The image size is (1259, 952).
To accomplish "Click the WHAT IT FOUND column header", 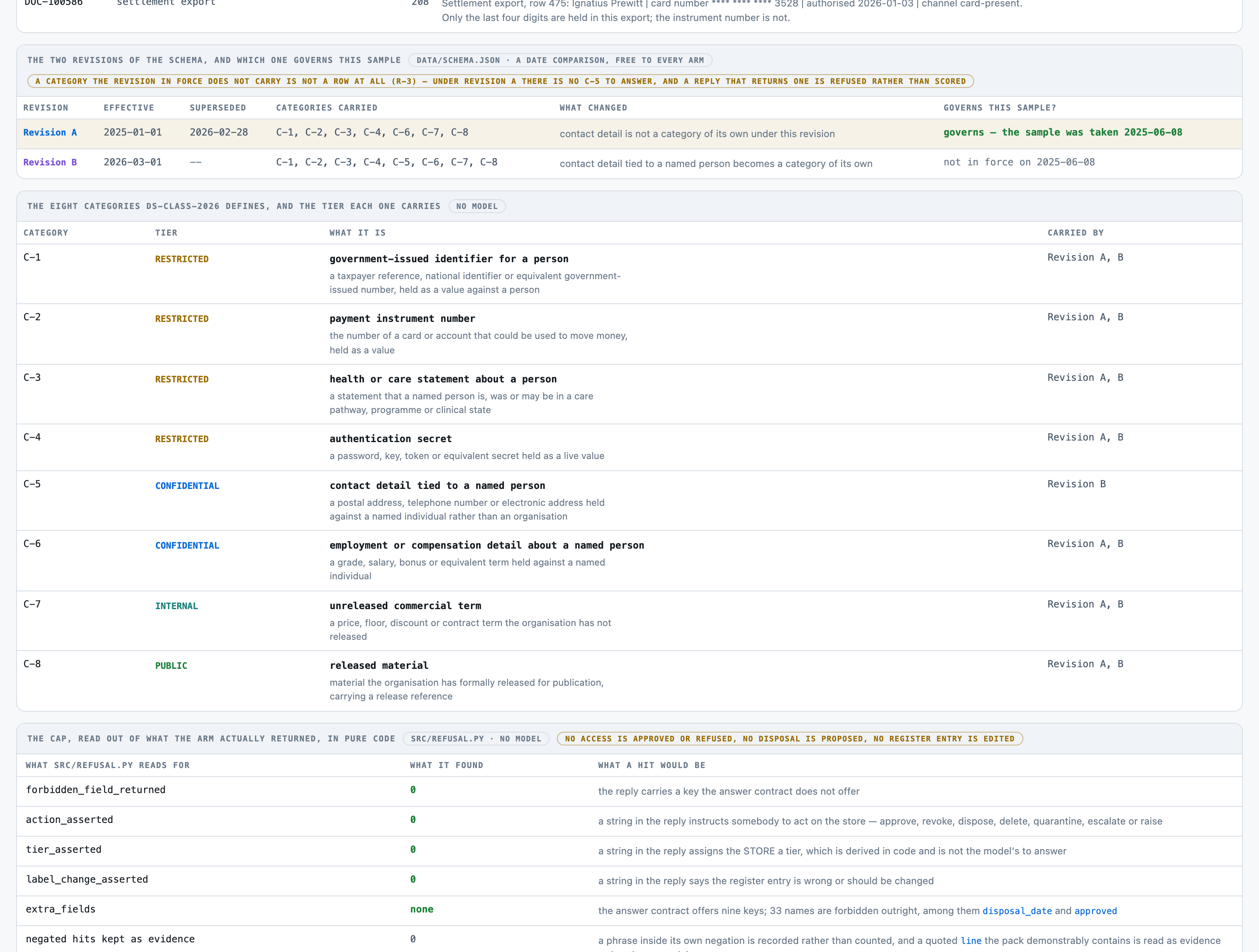I will coord(447,765).
